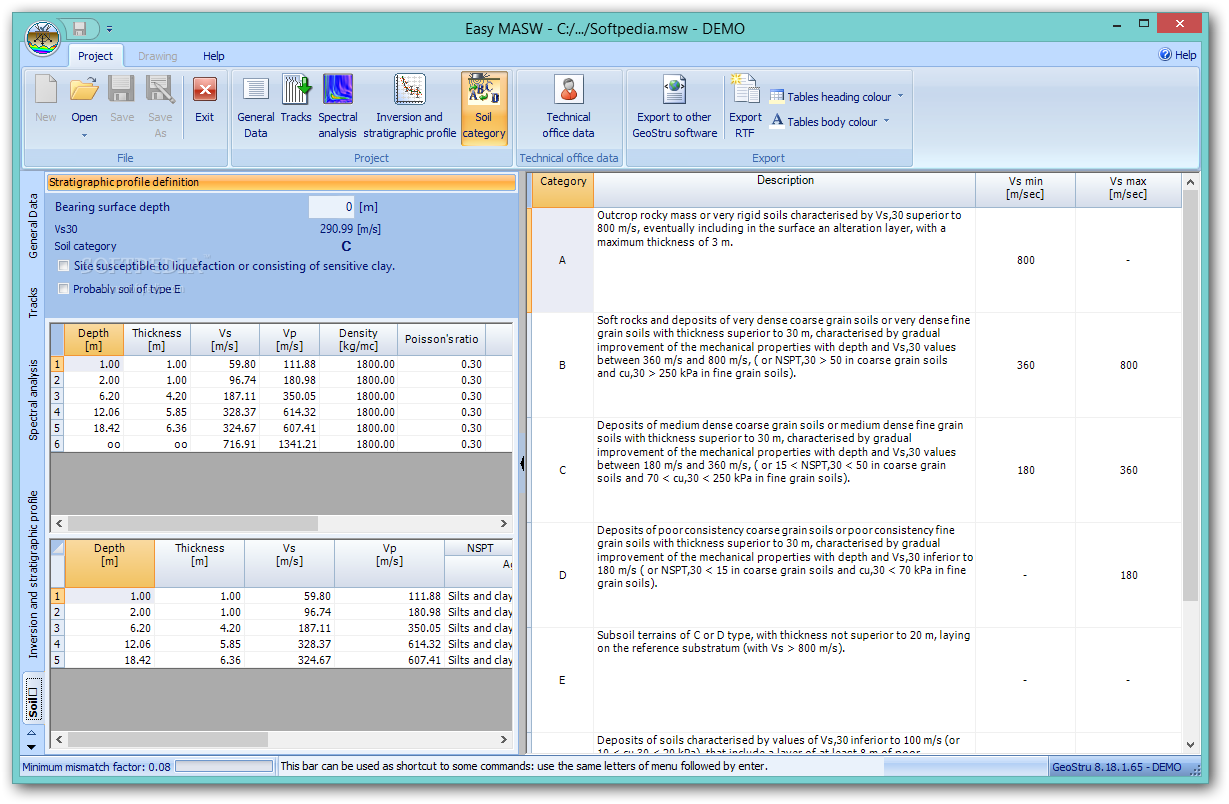This screenshot has width=1229, height=804.
Task: Click Vs min value 360 for category B
Action: coord(1026,365)
